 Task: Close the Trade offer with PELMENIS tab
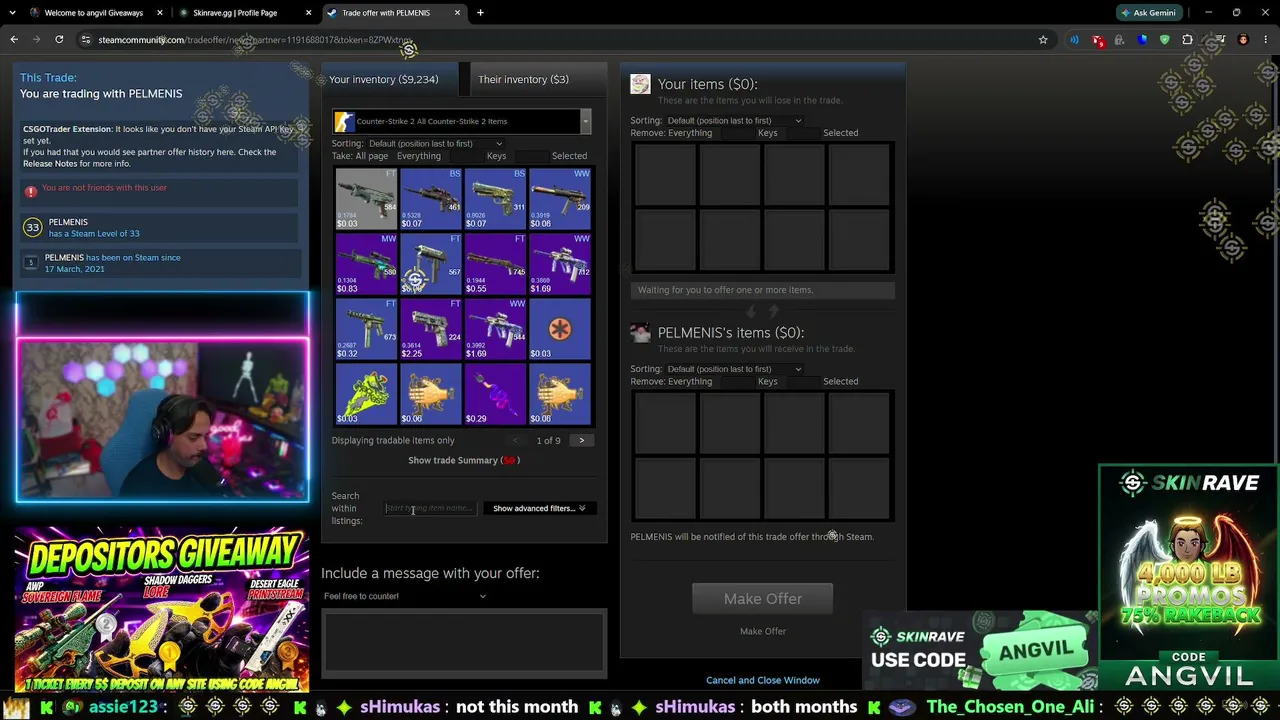tap(458, 13)
